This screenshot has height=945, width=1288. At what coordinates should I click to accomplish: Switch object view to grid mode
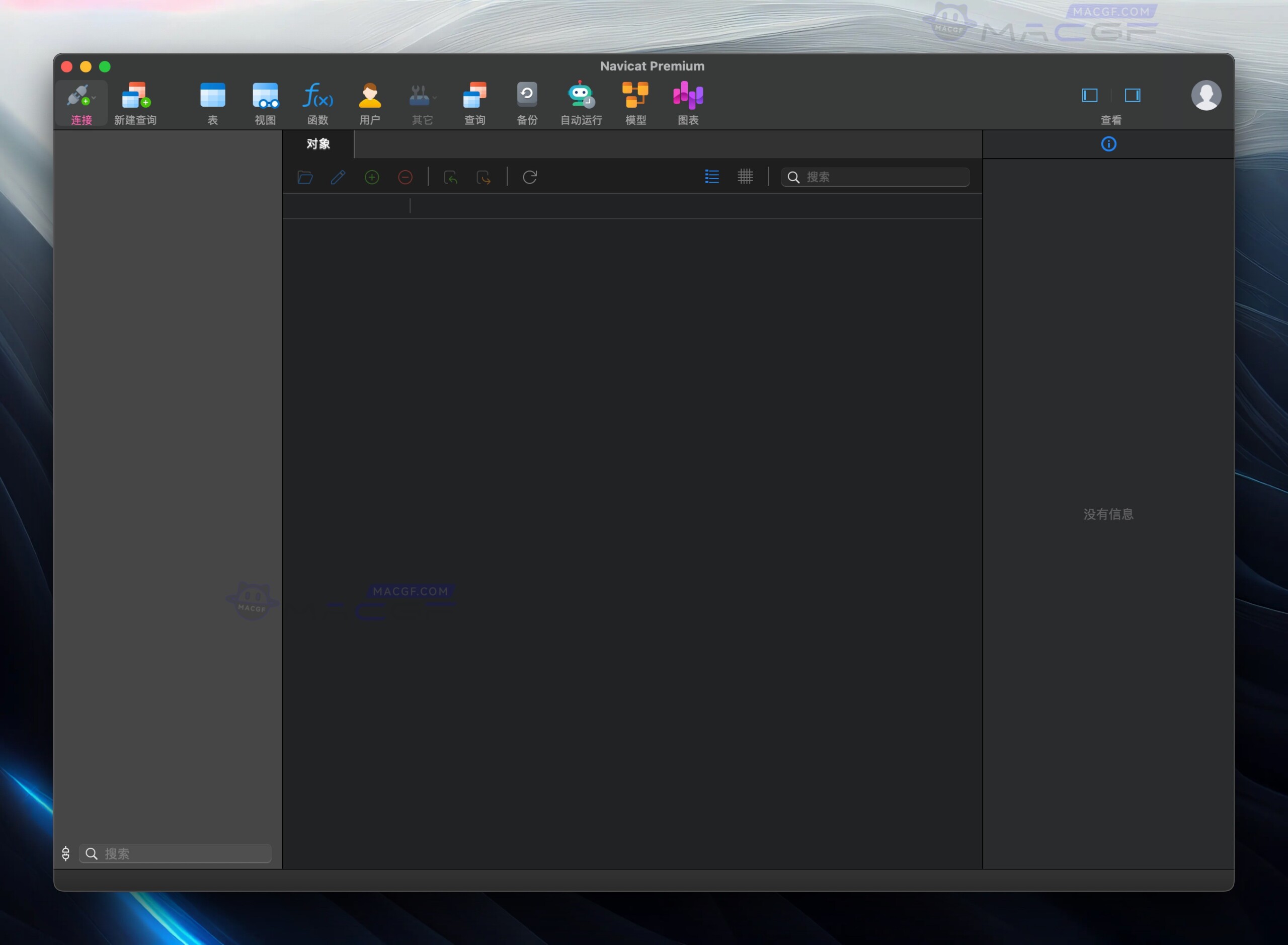[745, 177]
